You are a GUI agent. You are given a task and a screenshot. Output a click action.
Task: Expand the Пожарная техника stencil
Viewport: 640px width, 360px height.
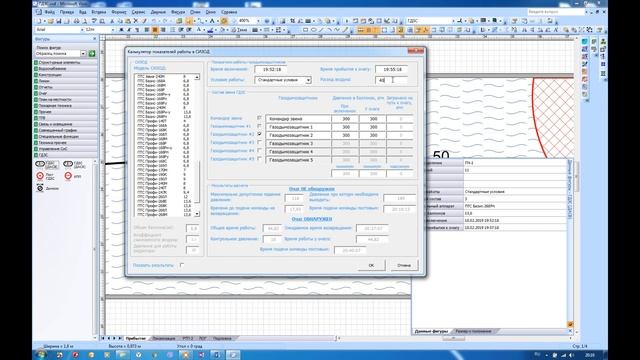[x=65, y=106]
